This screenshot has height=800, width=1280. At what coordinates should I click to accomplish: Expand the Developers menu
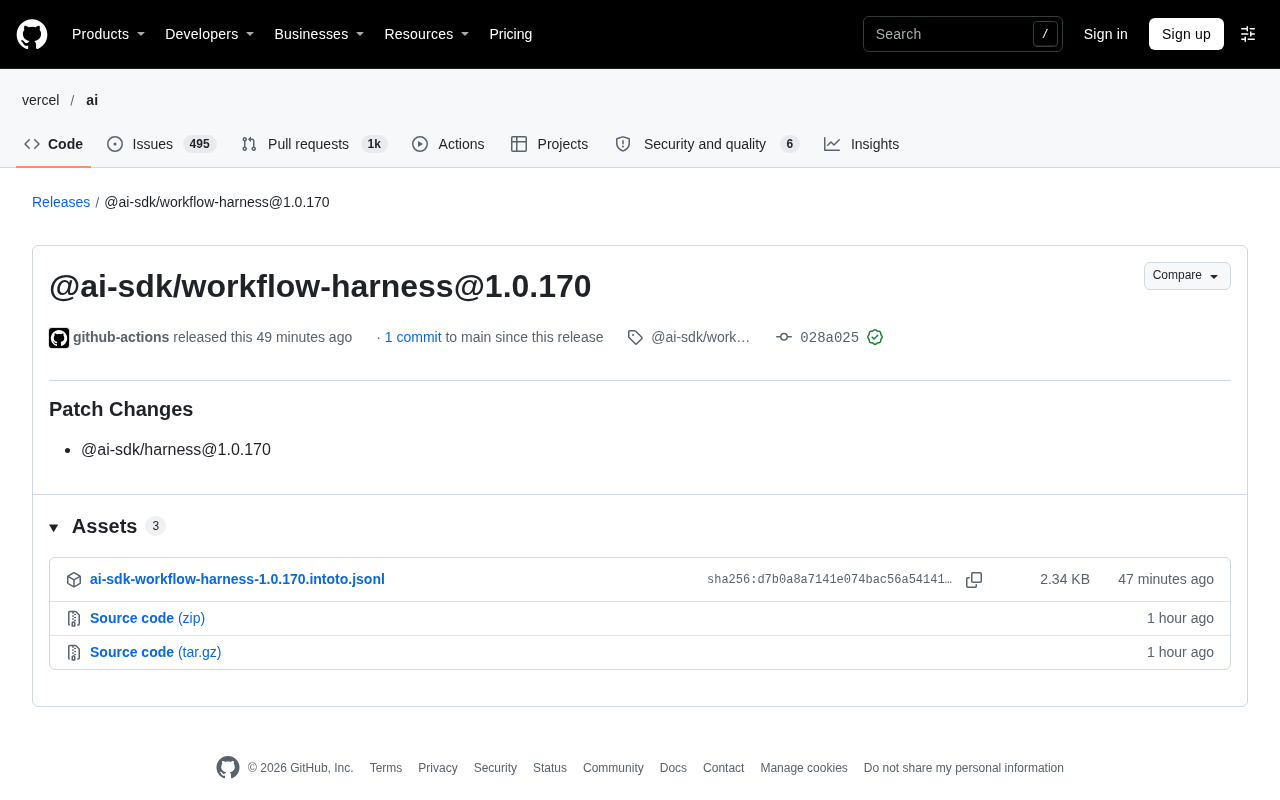[x=210, y=34]
